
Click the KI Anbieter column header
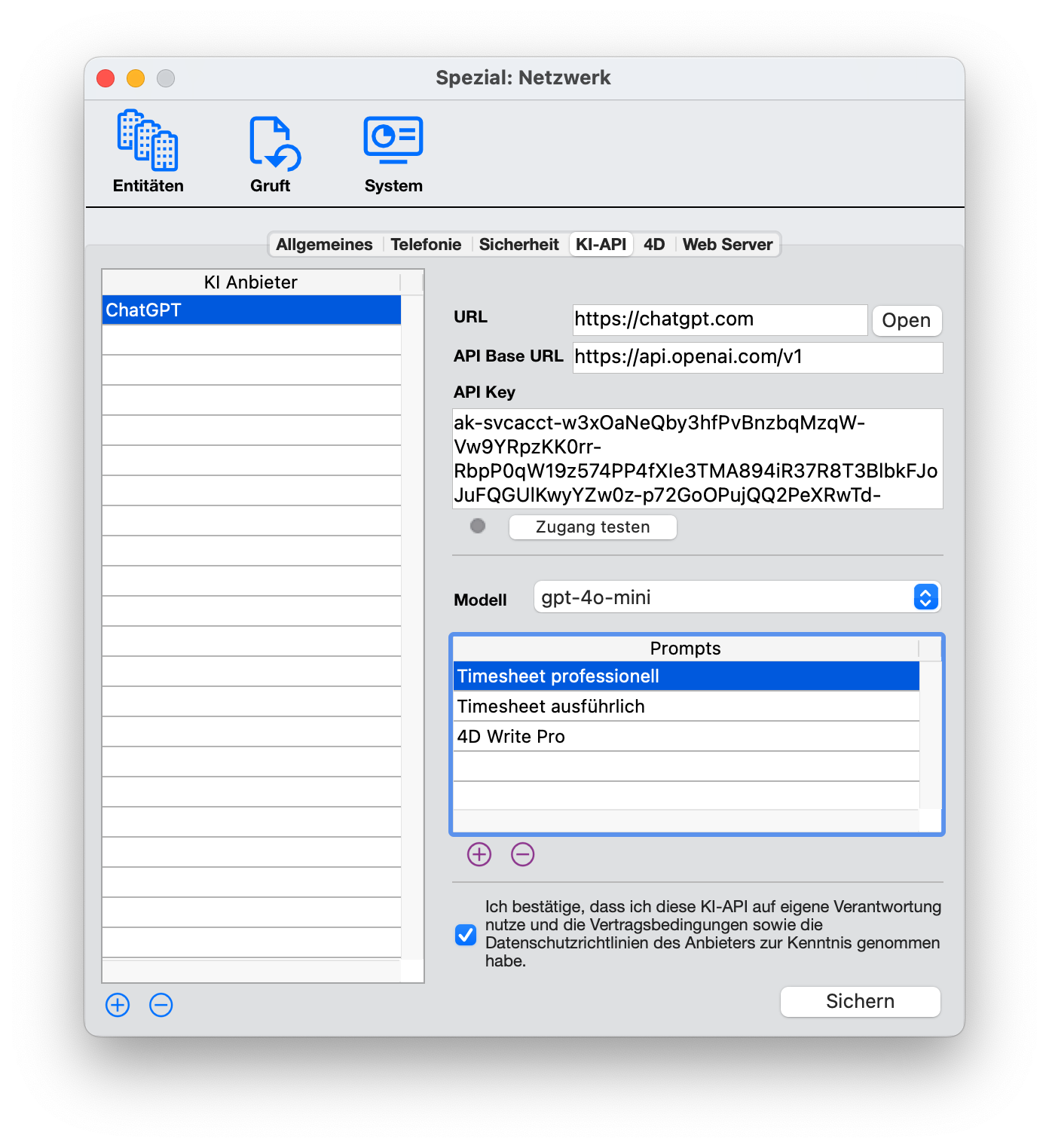tap(251, 282)
